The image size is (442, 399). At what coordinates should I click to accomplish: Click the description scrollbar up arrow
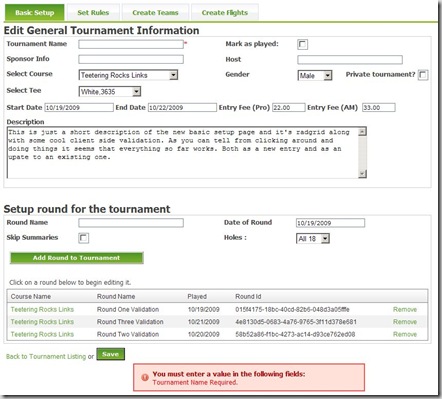tap(362, 132)
